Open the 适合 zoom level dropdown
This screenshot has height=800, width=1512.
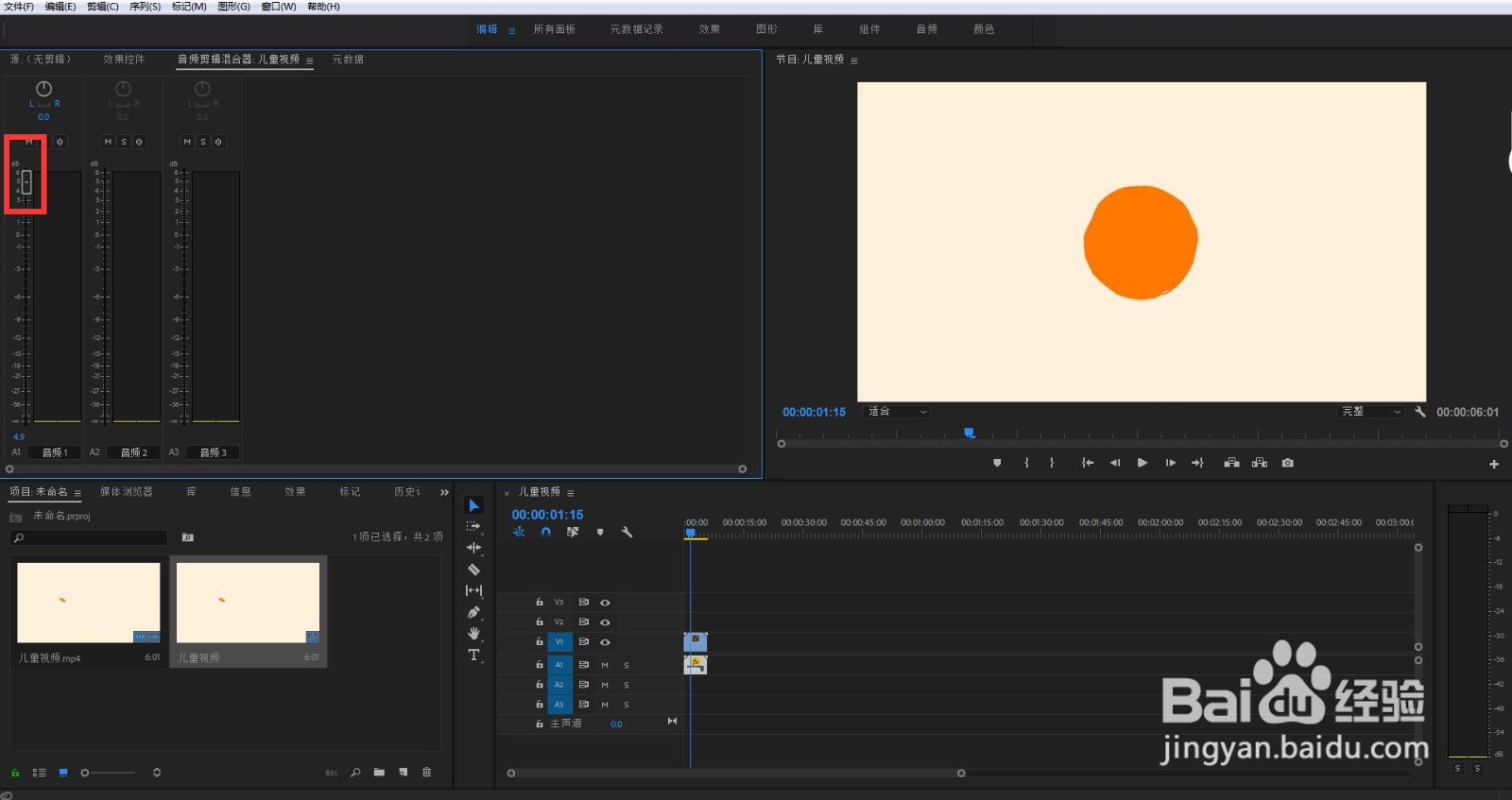click(899, 412)
